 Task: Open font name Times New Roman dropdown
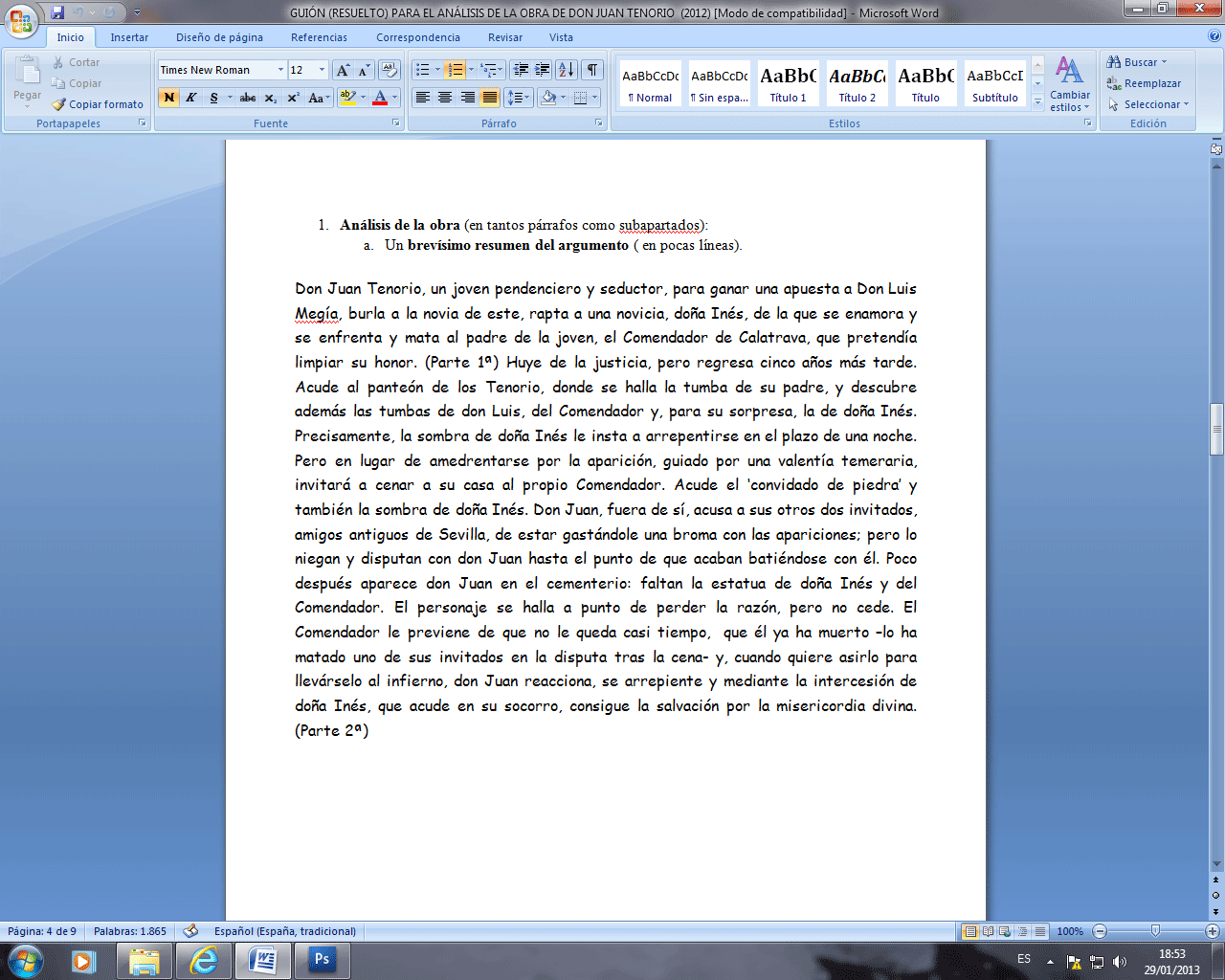pos(280,70)
